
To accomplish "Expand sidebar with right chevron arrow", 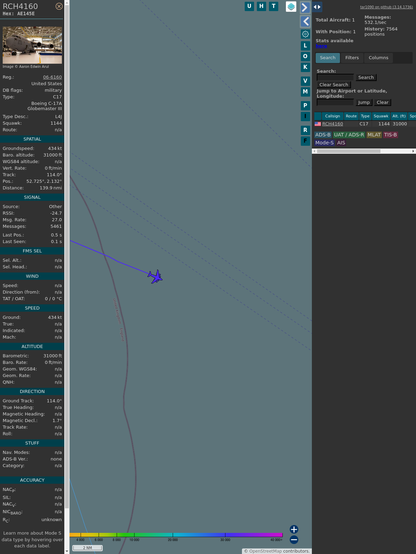I will coord(305,7).
